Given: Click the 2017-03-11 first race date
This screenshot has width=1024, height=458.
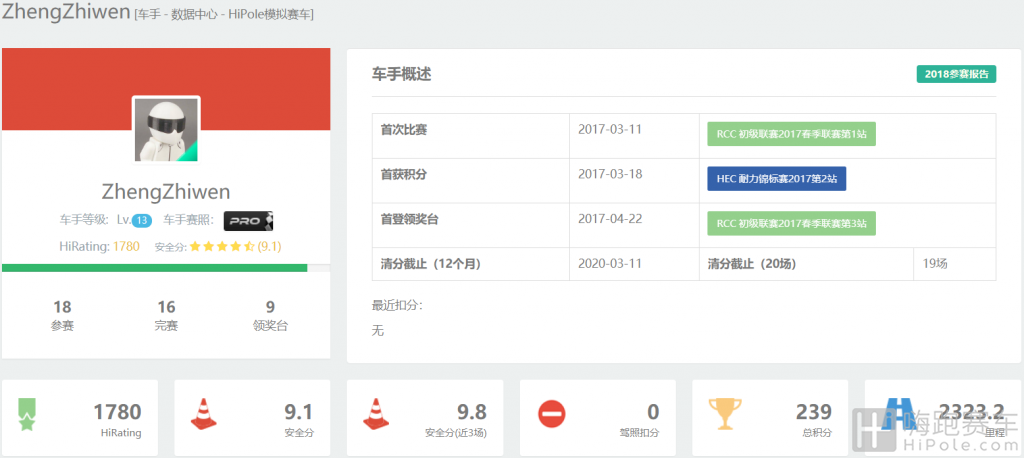Looking at the screenshot, I should click(x=610, y=129).
